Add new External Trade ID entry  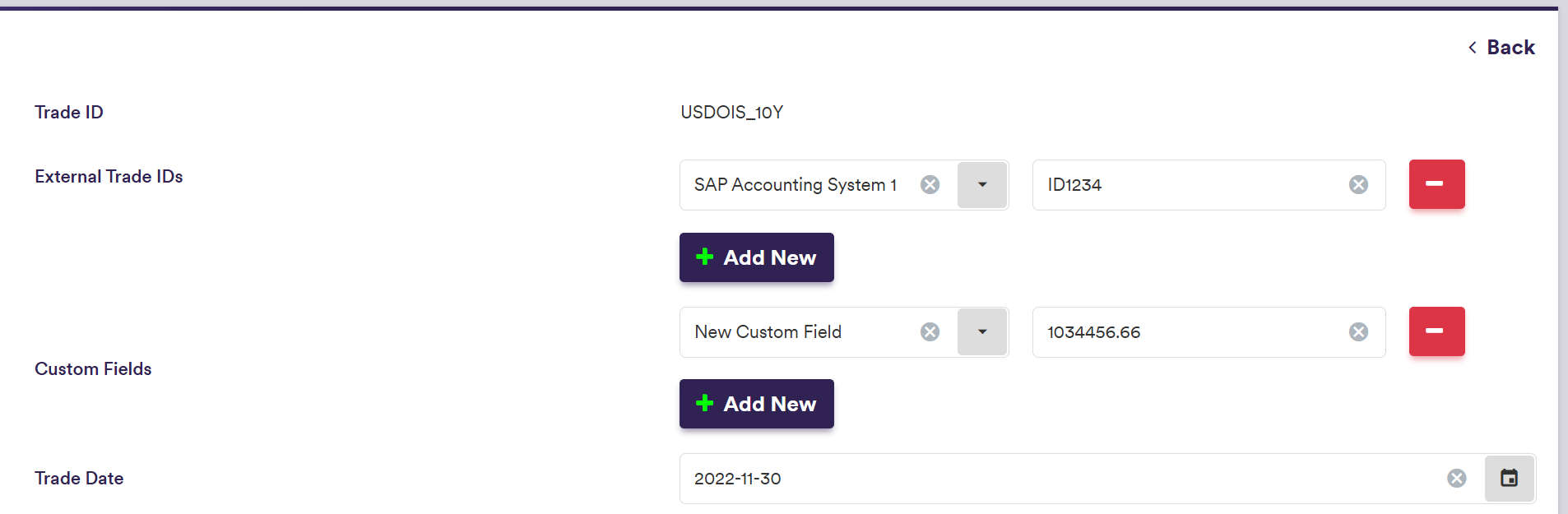[756, 257]
